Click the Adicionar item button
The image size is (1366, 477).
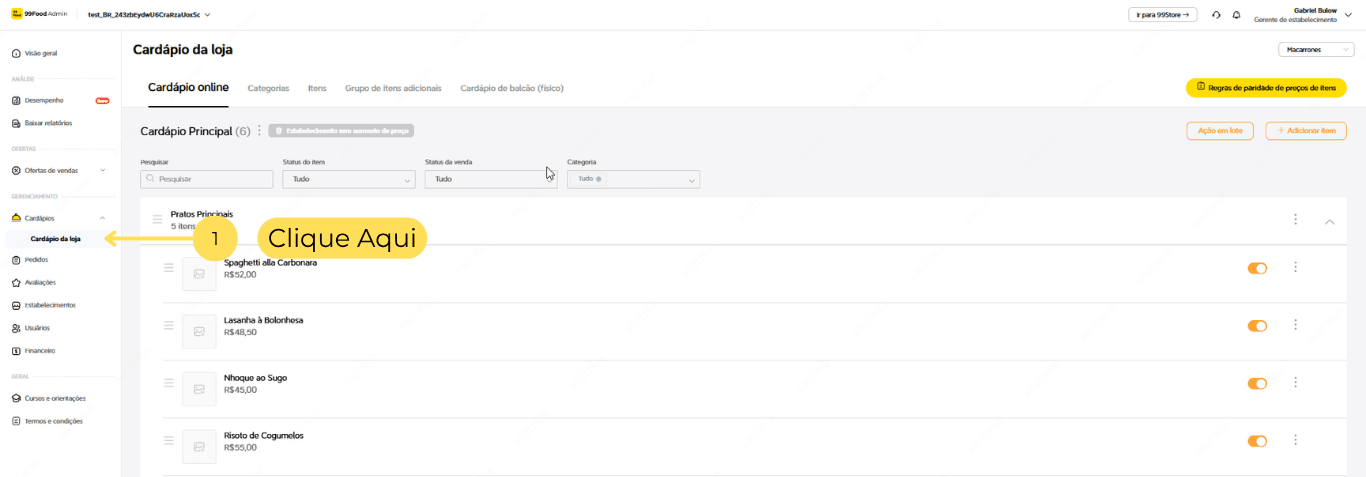(1305, 131)
